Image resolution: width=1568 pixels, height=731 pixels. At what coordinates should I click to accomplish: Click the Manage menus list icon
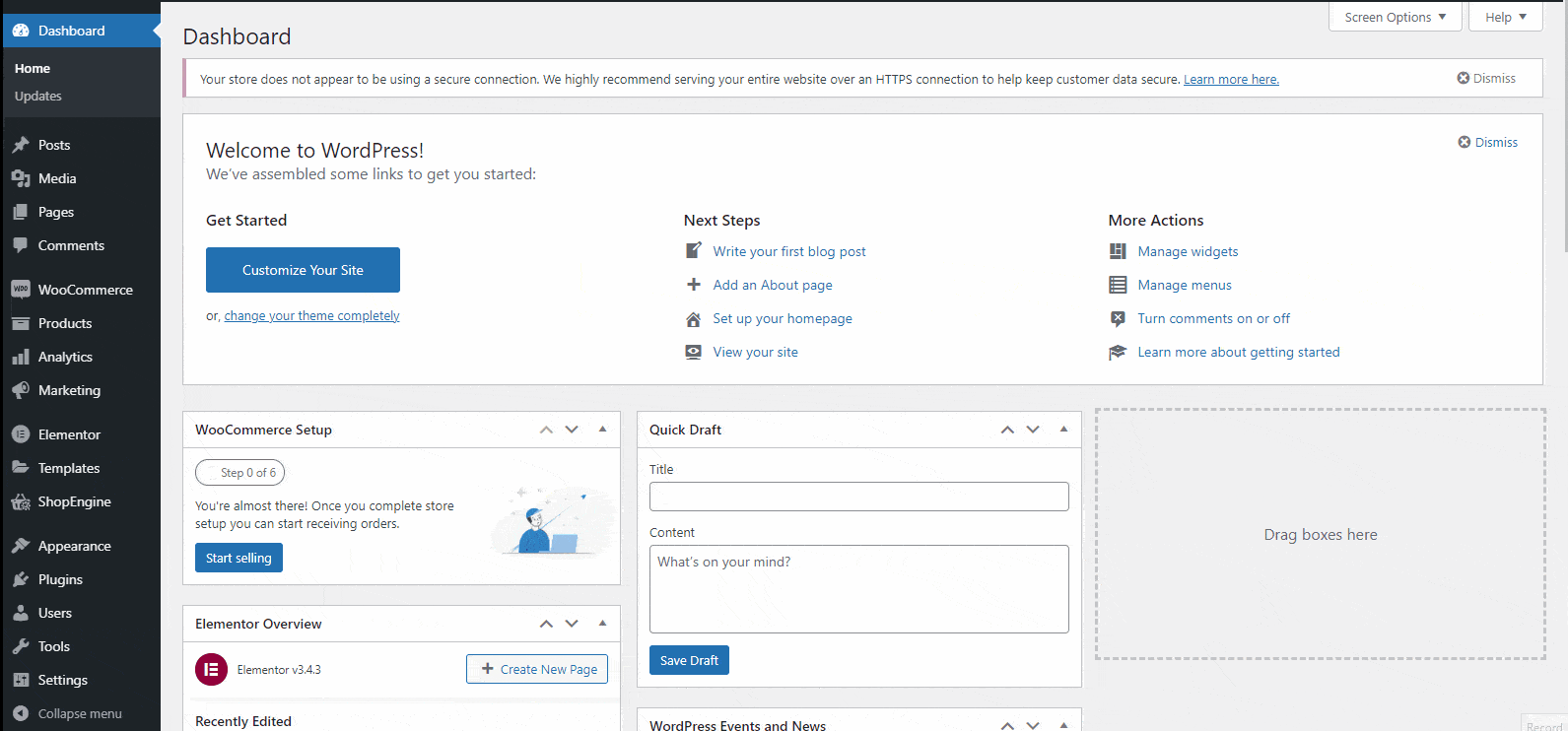1118,285
